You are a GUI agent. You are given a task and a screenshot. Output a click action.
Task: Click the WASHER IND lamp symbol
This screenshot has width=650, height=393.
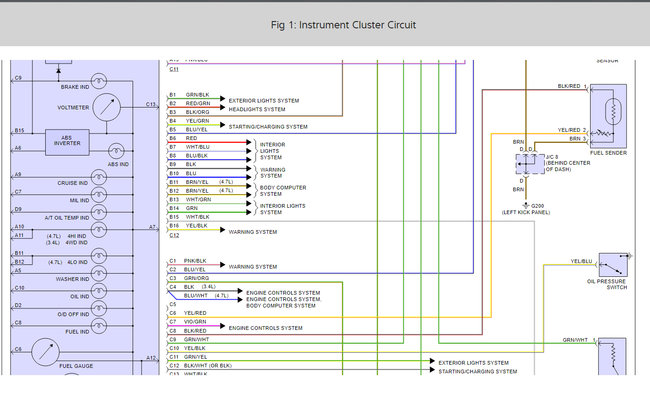pyautogui.click(x=99, y=273)
